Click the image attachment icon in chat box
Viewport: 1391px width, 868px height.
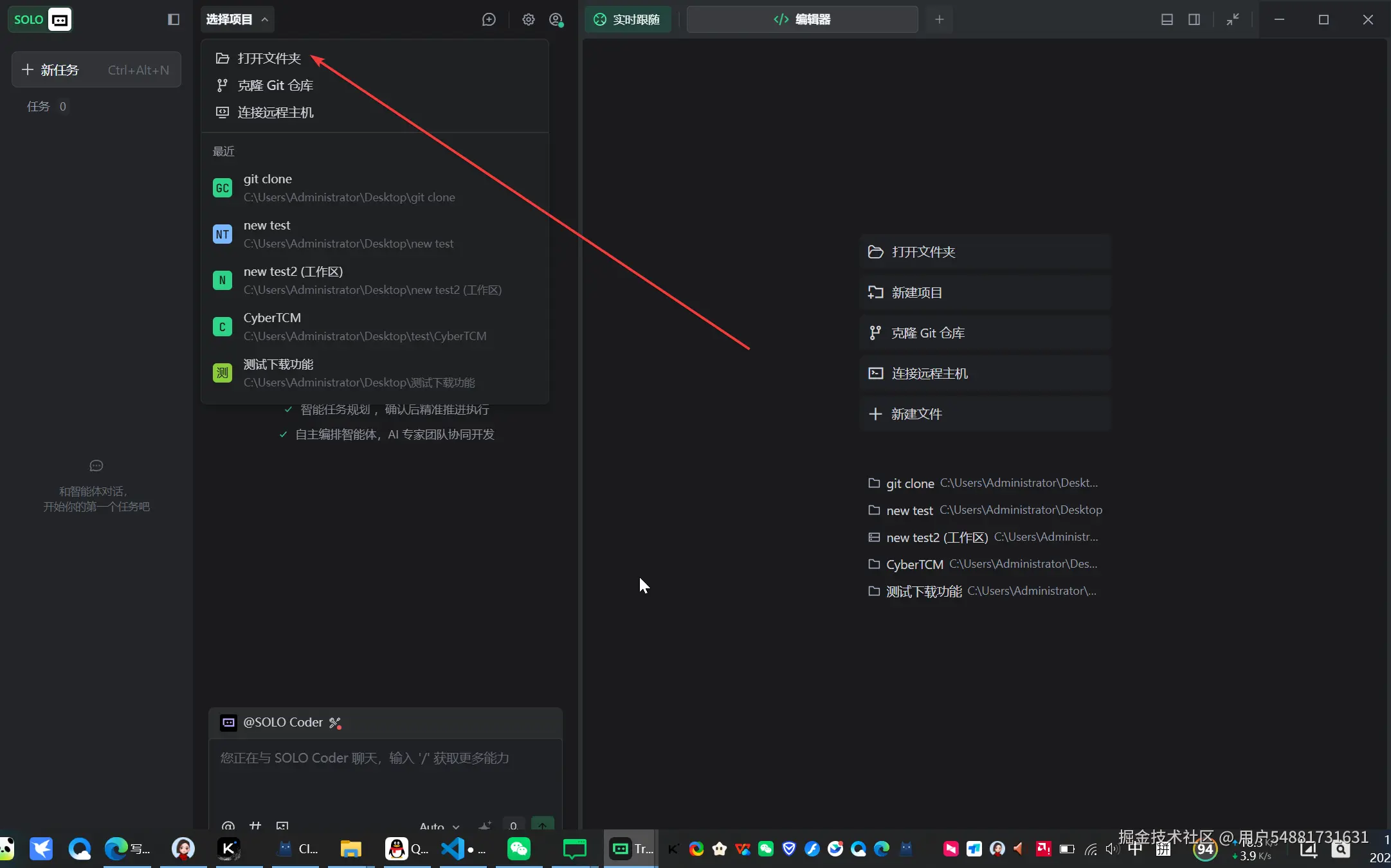282,826
